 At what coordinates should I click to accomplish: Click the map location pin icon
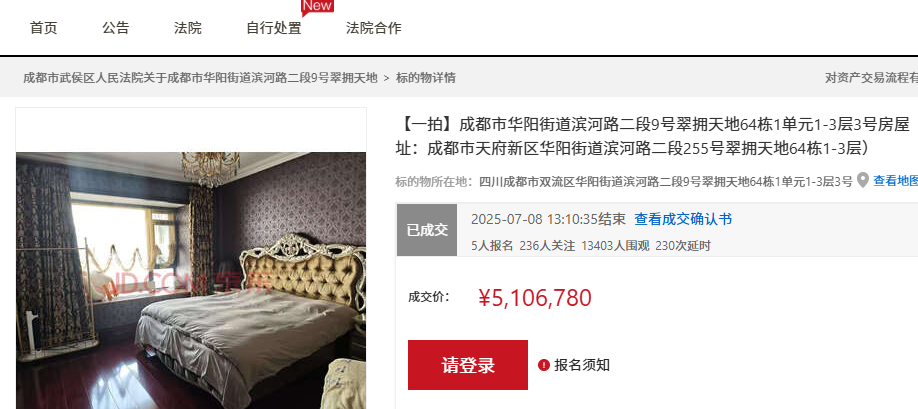(x=862, y=180)
